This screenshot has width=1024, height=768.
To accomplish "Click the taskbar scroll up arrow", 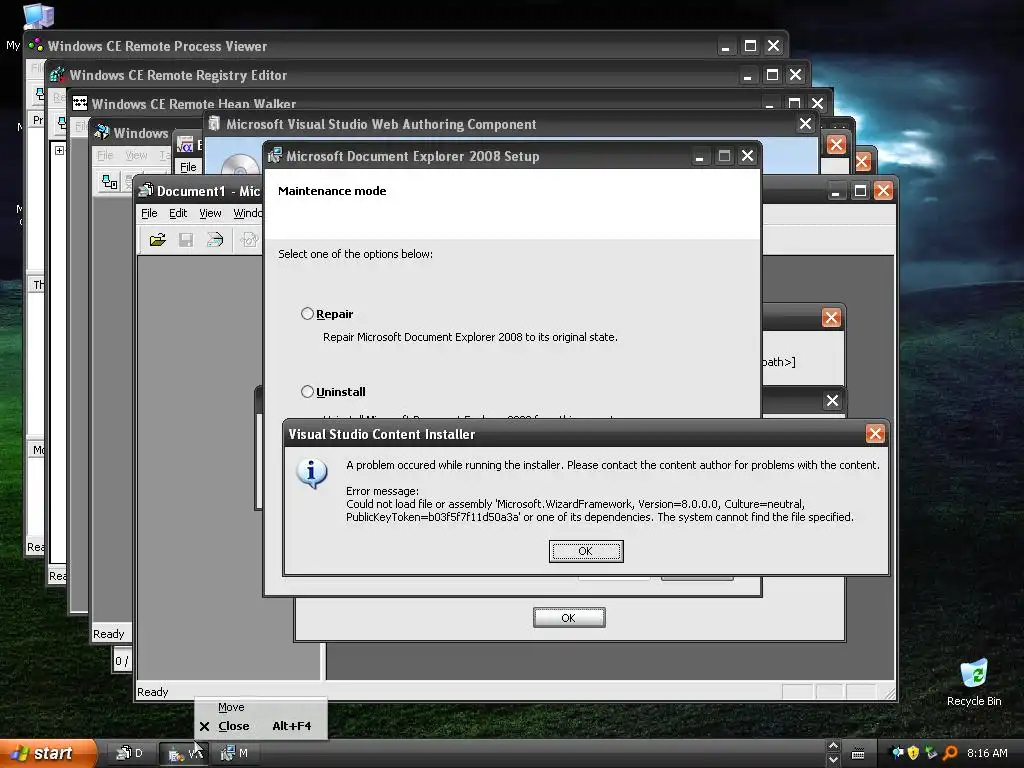I will 833,745.
